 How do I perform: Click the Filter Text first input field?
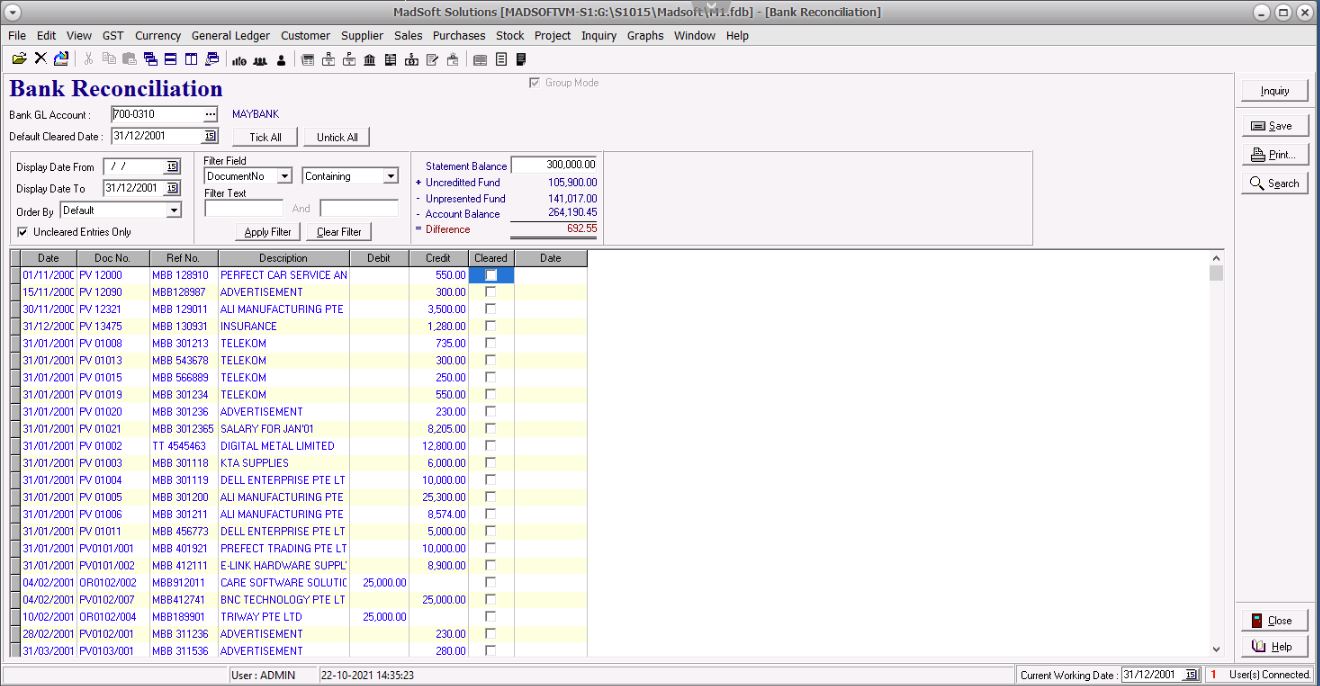[x=245, y=209]
